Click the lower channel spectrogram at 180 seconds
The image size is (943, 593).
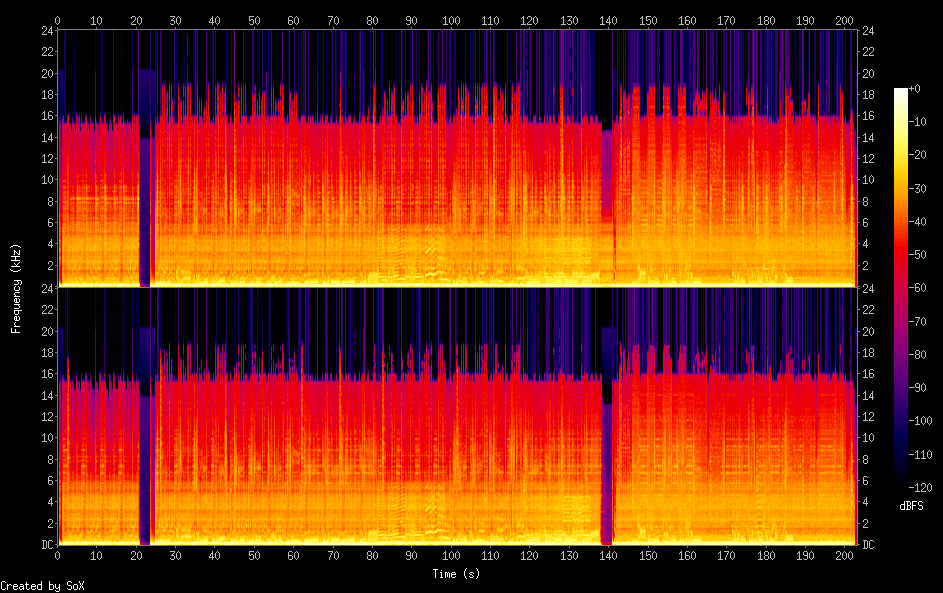[766, 450]
